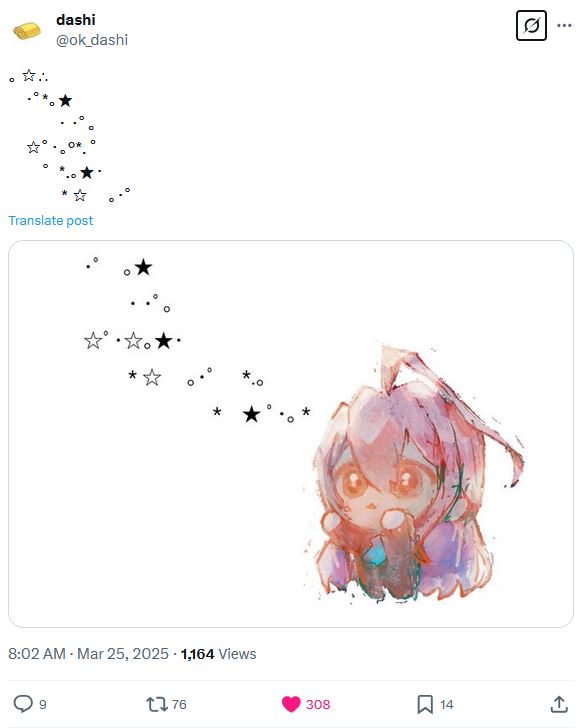This screenshot has height=728, width=587.
Task: Click the reply count 9
Action: [43, 705]
